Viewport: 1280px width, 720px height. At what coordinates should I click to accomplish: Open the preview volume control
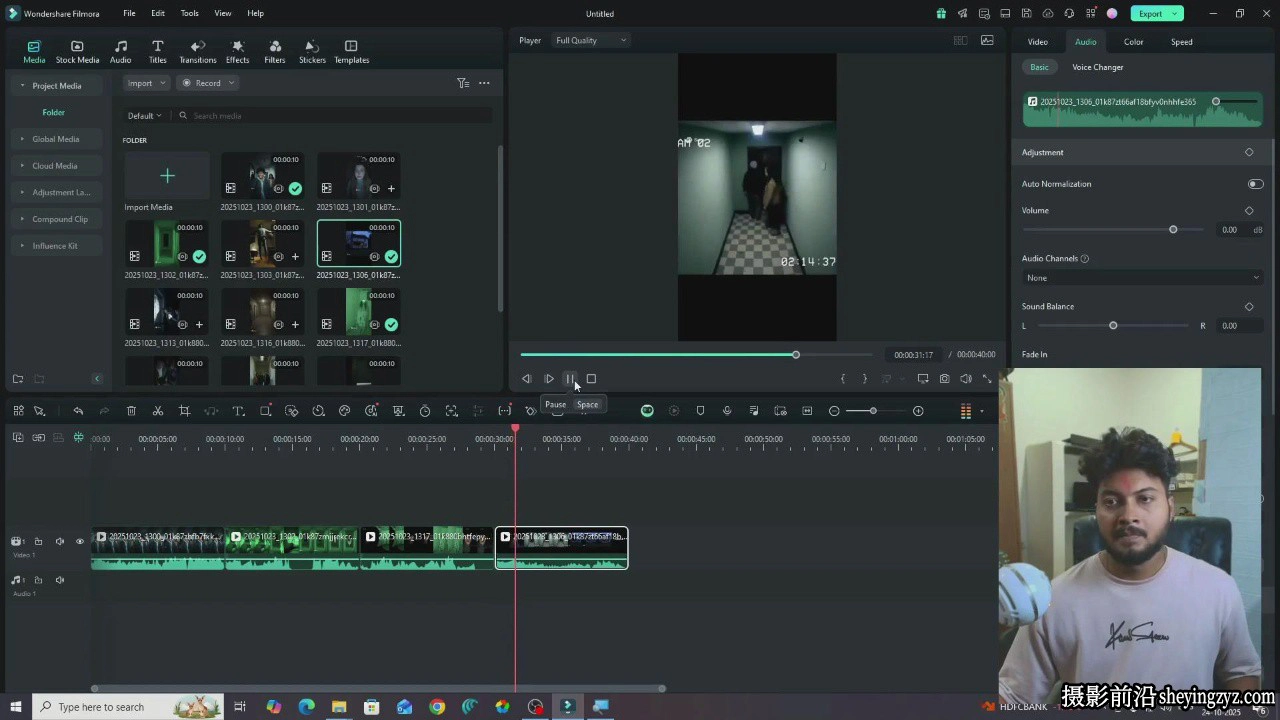(x=966, y=379)
